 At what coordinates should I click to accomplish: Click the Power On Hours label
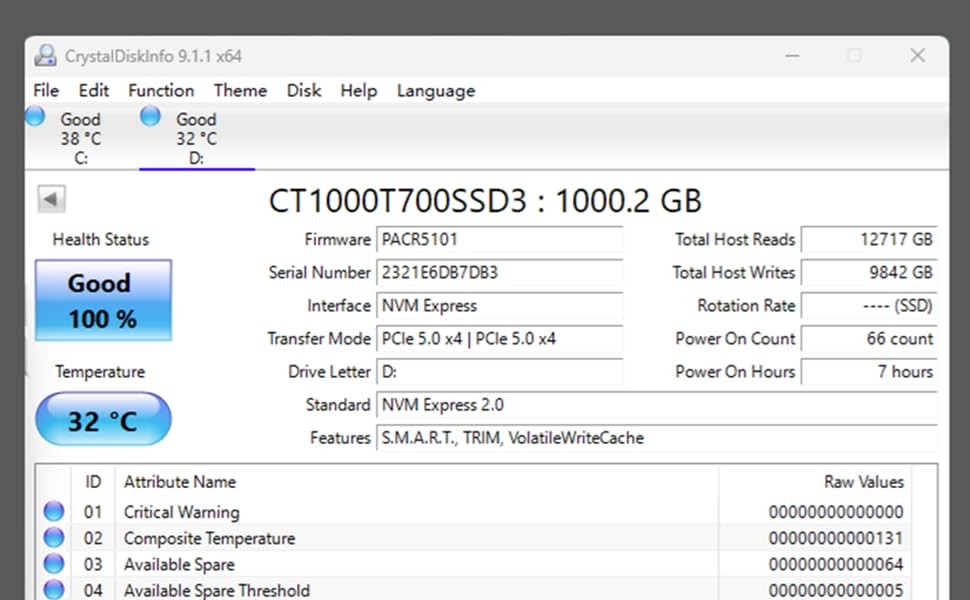[735, 372]
